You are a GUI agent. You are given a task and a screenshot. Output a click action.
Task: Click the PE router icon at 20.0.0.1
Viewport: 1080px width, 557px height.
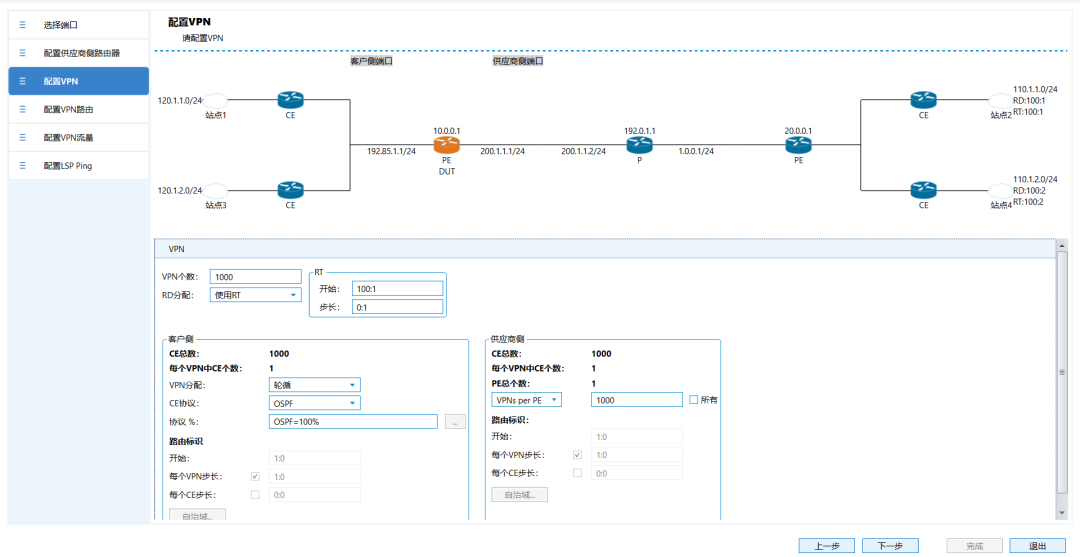(x=798, y=147)
